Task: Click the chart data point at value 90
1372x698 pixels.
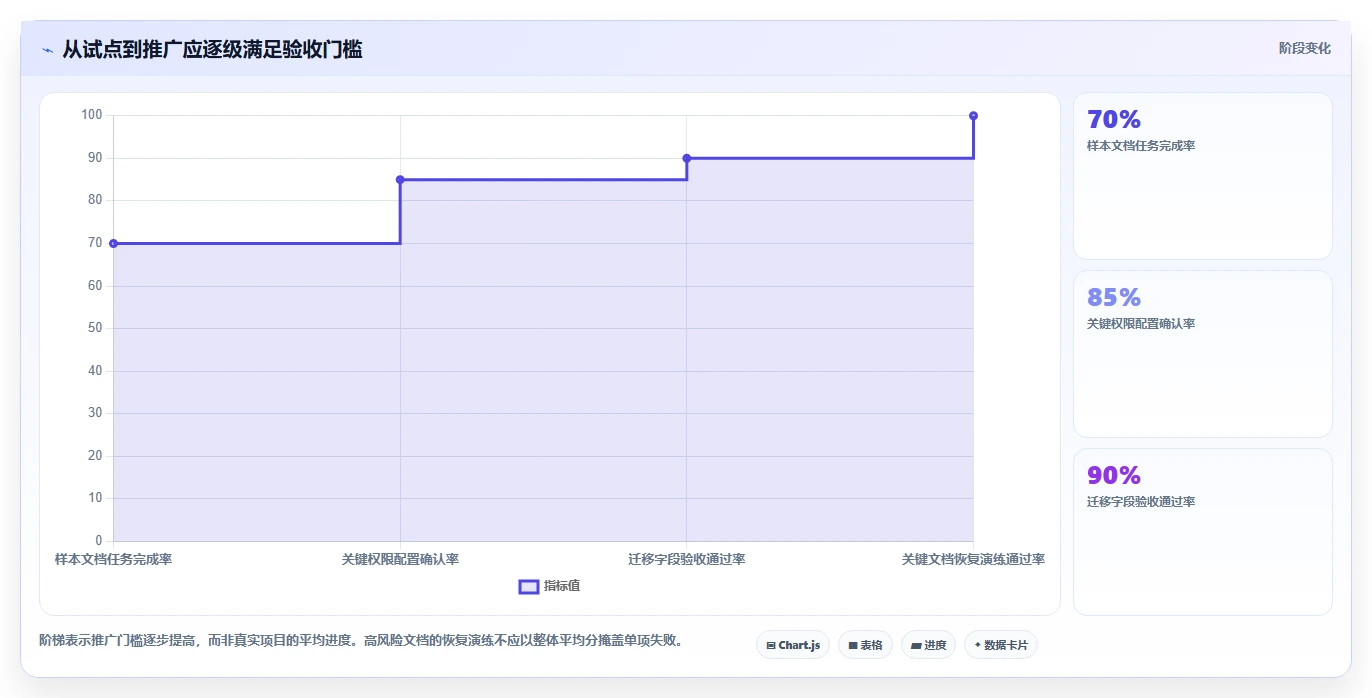Action: click(x=687, y=158)
